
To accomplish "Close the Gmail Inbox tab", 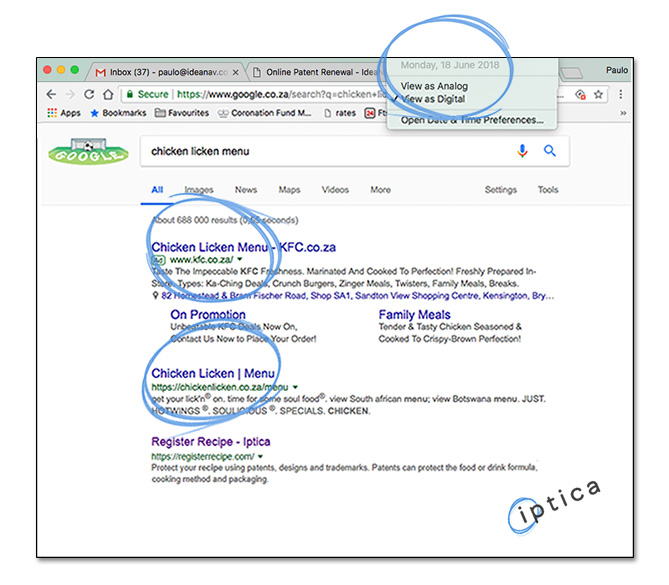I will pyautogui.click(x=236, y=73).
